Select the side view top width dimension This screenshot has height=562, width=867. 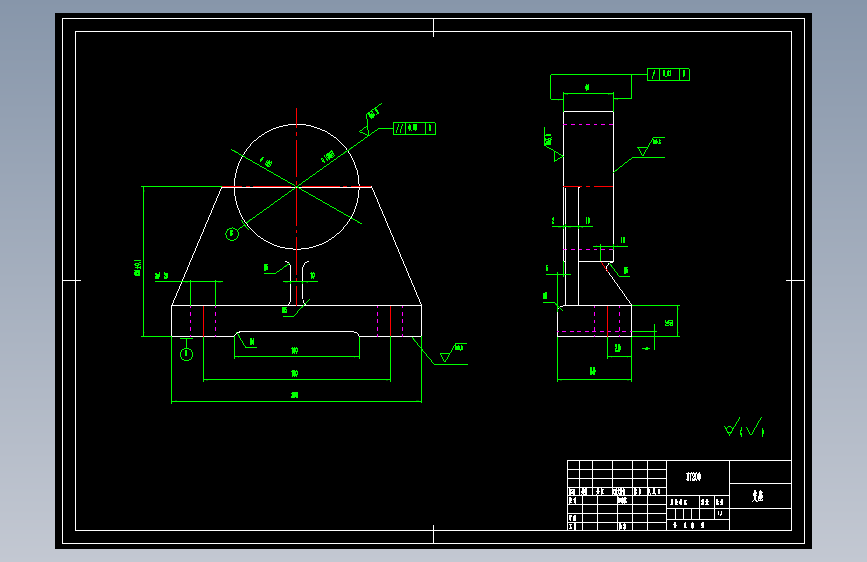click(x=587, y=87)
